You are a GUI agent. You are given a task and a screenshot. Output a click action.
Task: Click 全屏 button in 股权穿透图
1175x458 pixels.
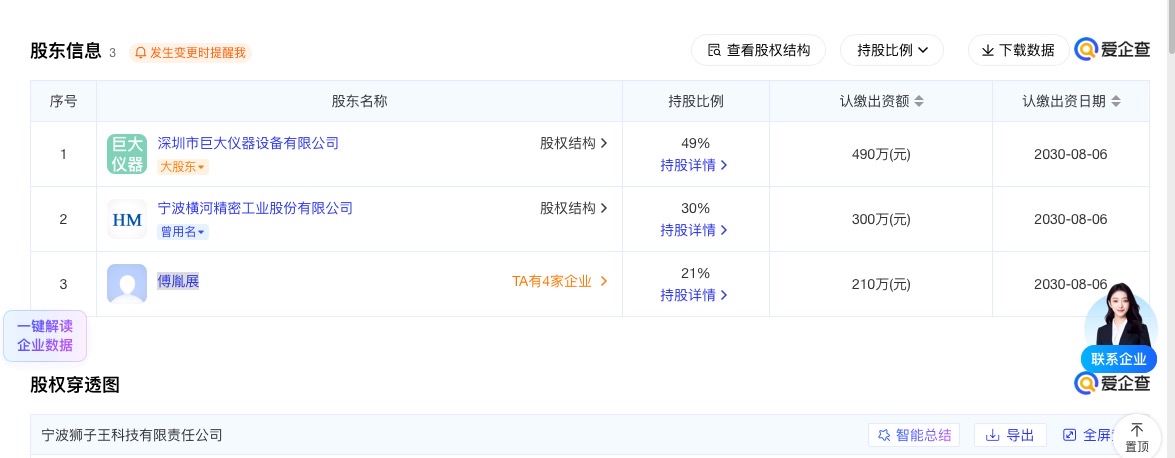(1087, 435)
